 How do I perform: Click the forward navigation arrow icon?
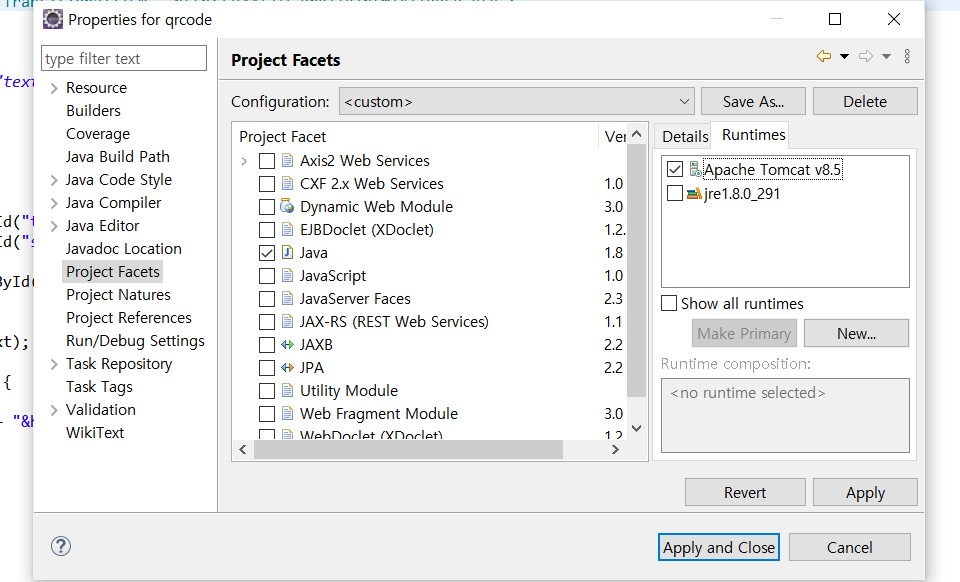[866, 57]
